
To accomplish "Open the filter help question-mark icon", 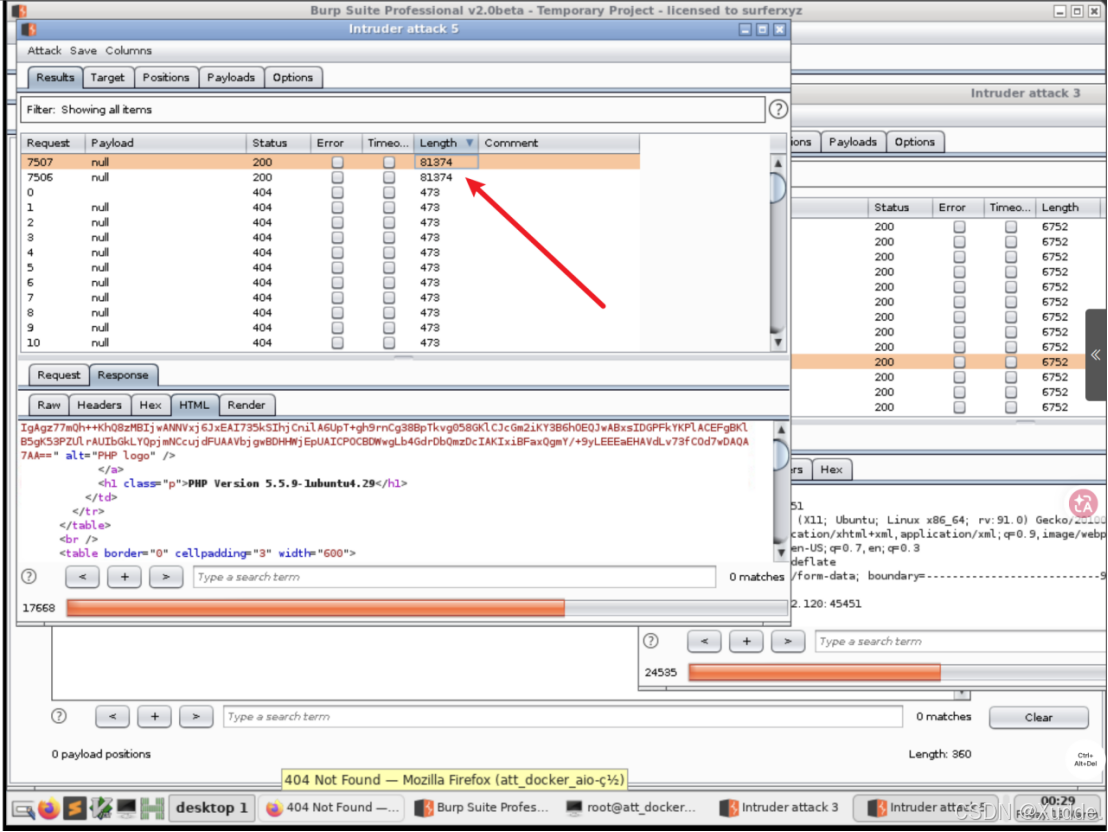I will (x=778, y=110).
